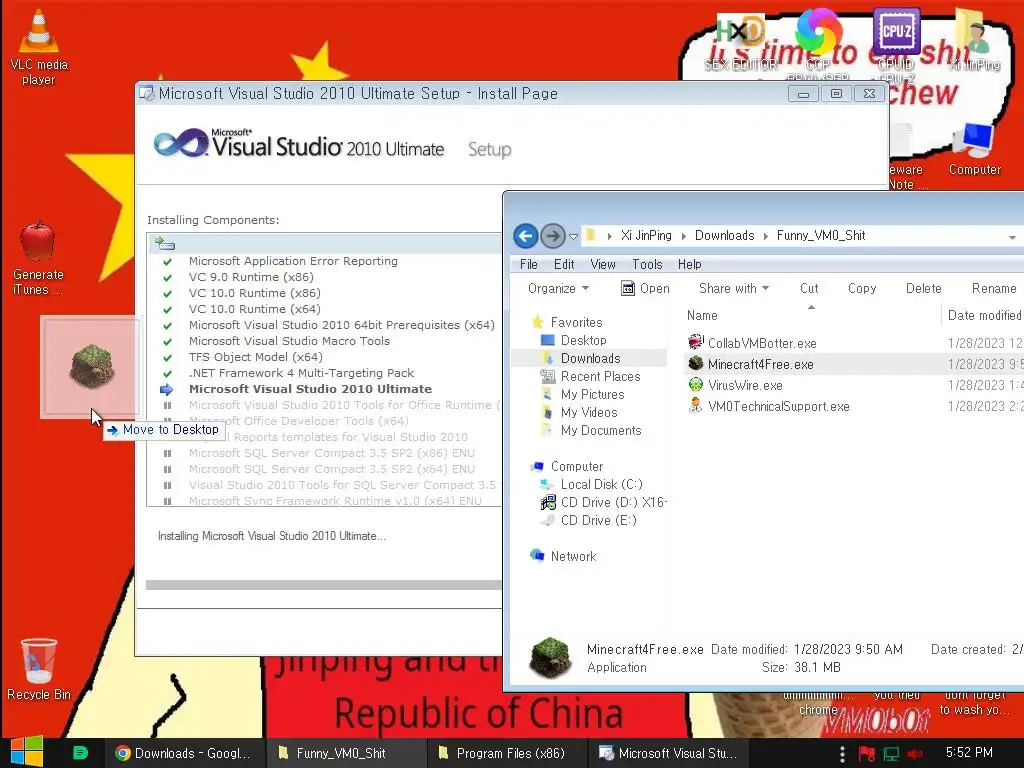This screenshot has height=768, width=1024.
Task: Switch to Funny_VM0_Shit taskbar button
Action: [345, 753]
